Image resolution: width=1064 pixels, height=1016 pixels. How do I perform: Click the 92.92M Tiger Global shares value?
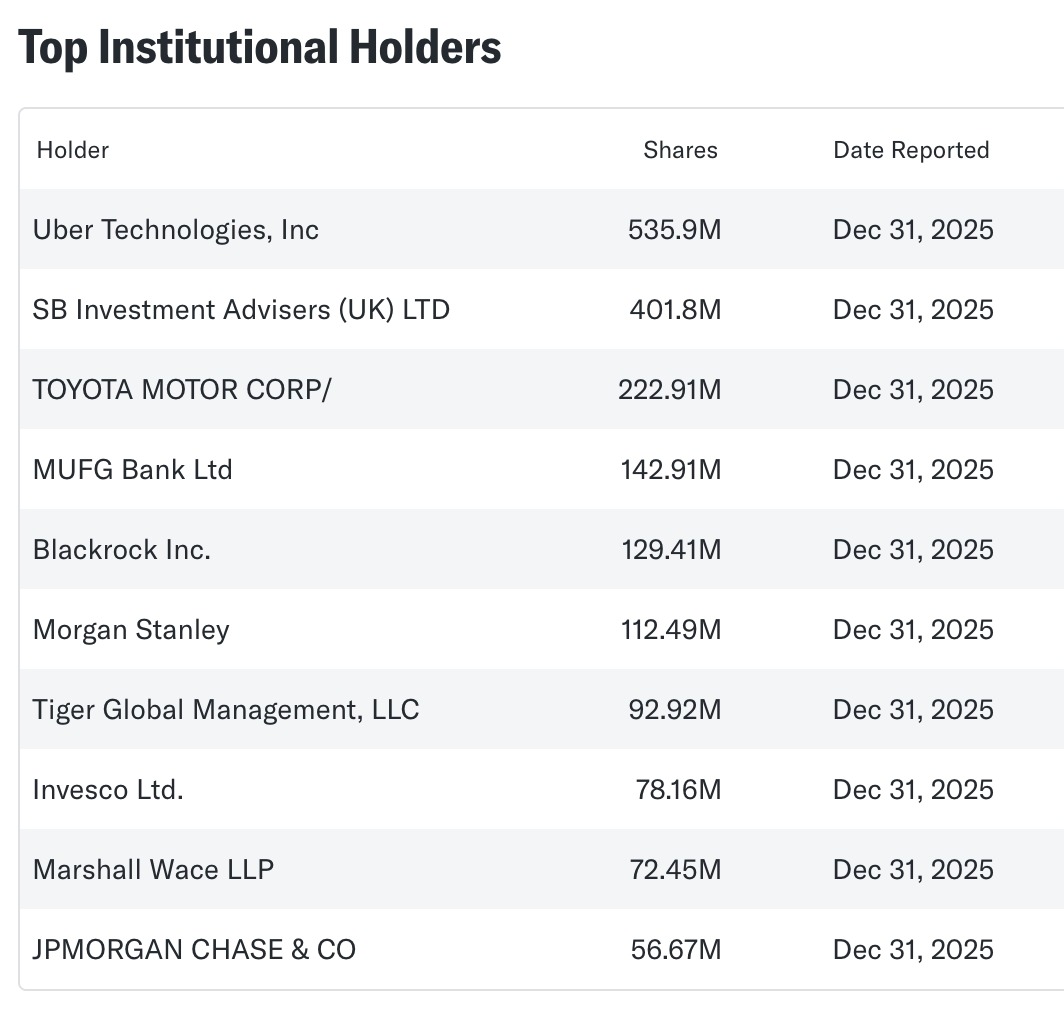point(675,710)
